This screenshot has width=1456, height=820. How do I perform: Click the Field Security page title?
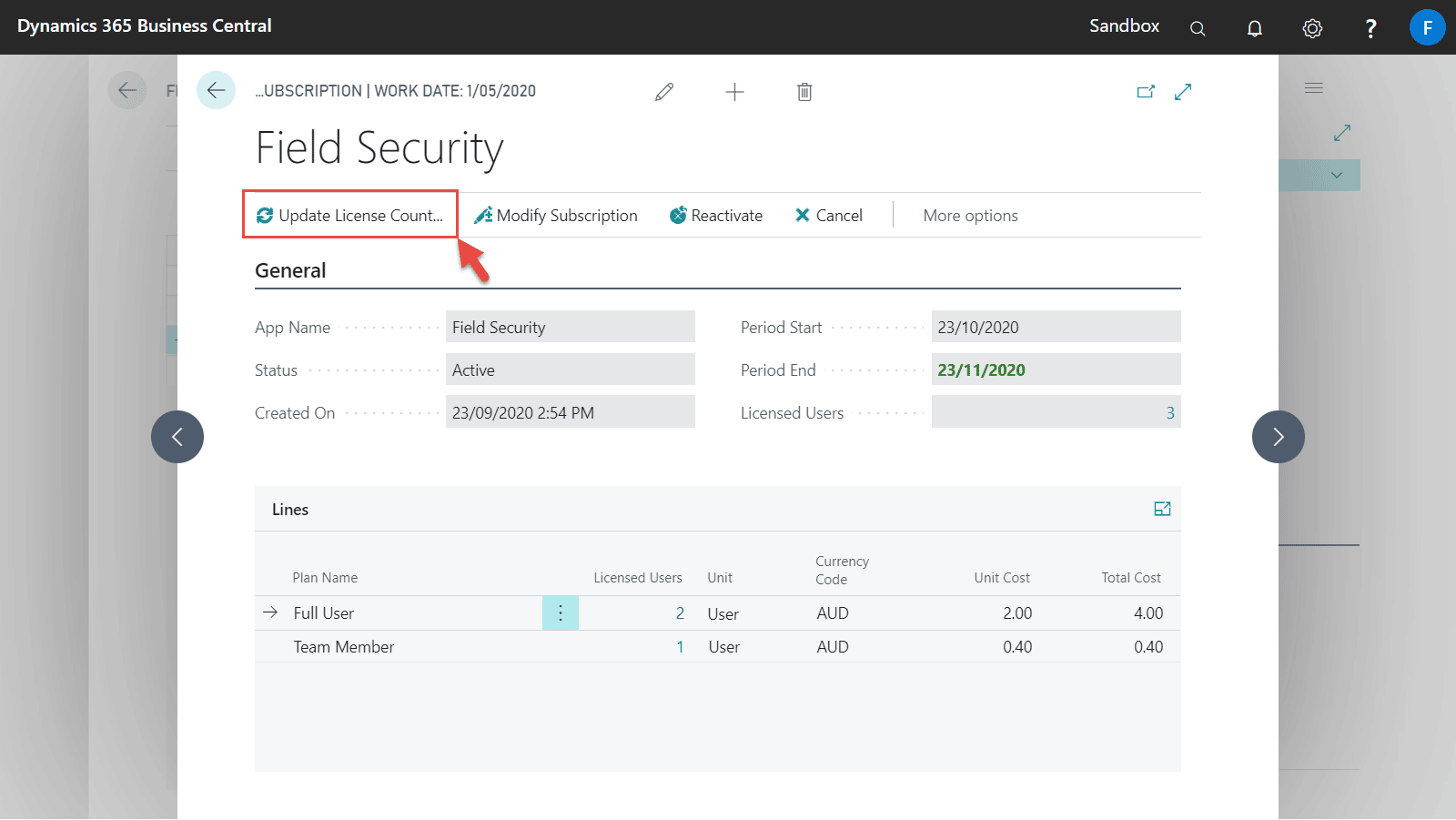(x=379, y=147)
